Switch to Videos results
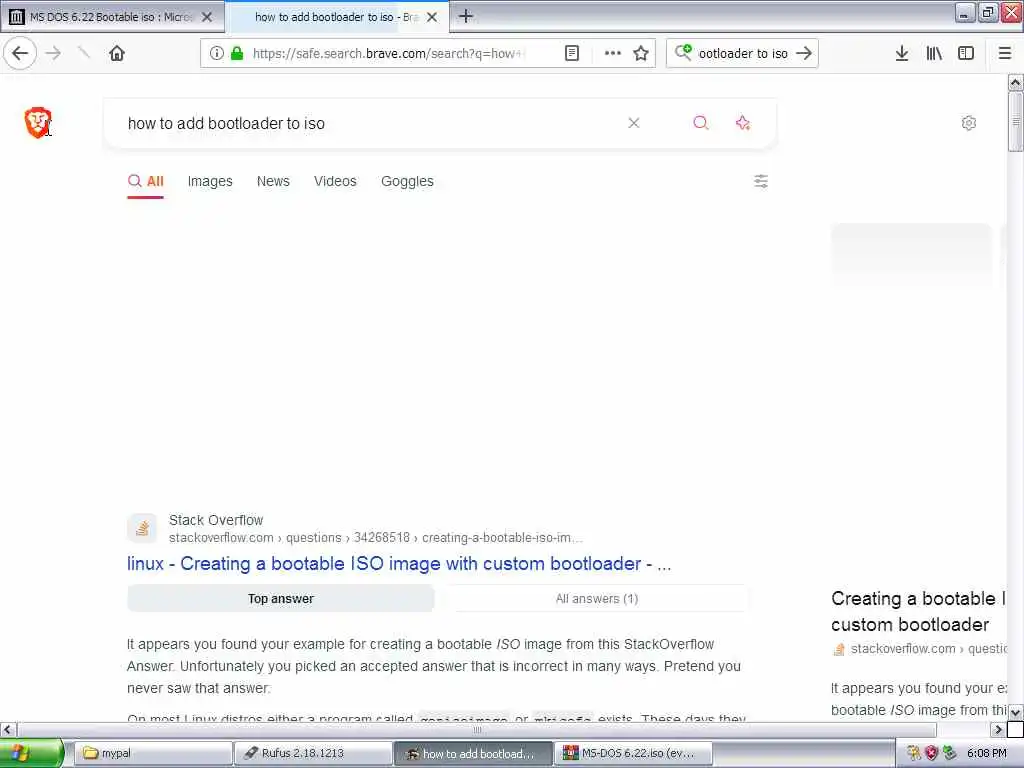 (335, 182)
